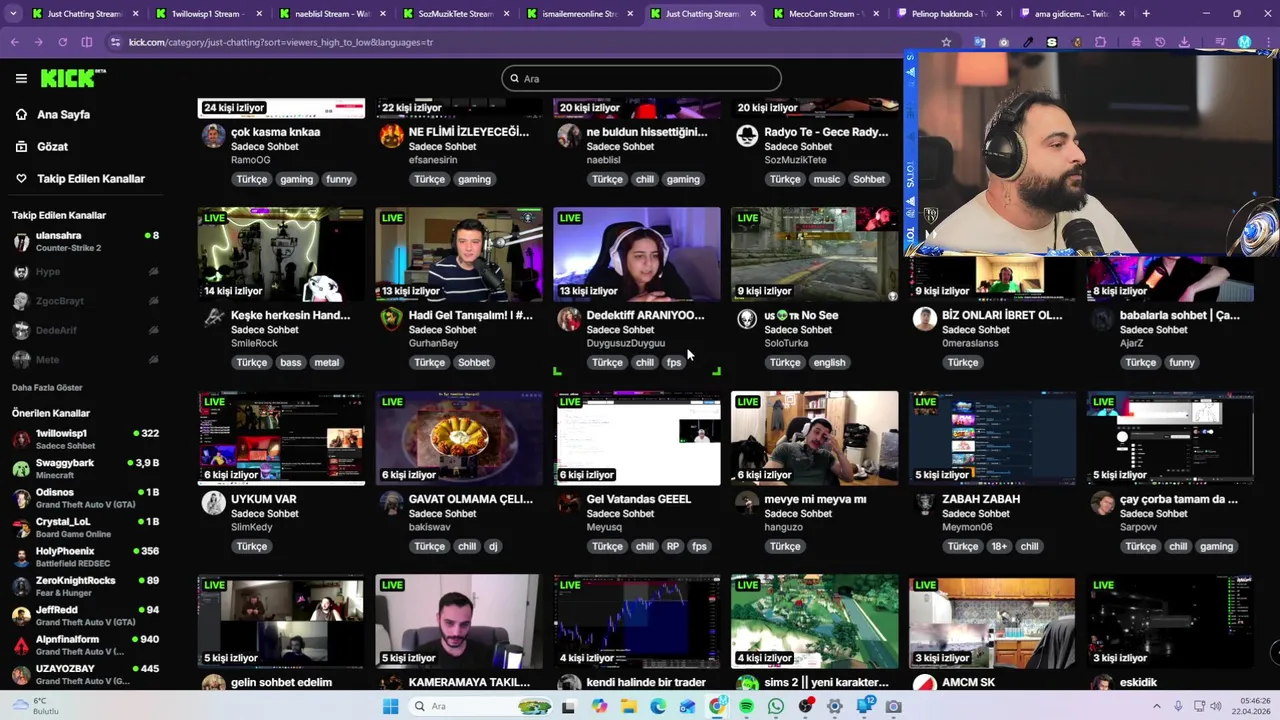Viewport: 1280px width, 720px height.
Task: Switch to MecoCann Stream browser tab
Action: coord(825,14)
